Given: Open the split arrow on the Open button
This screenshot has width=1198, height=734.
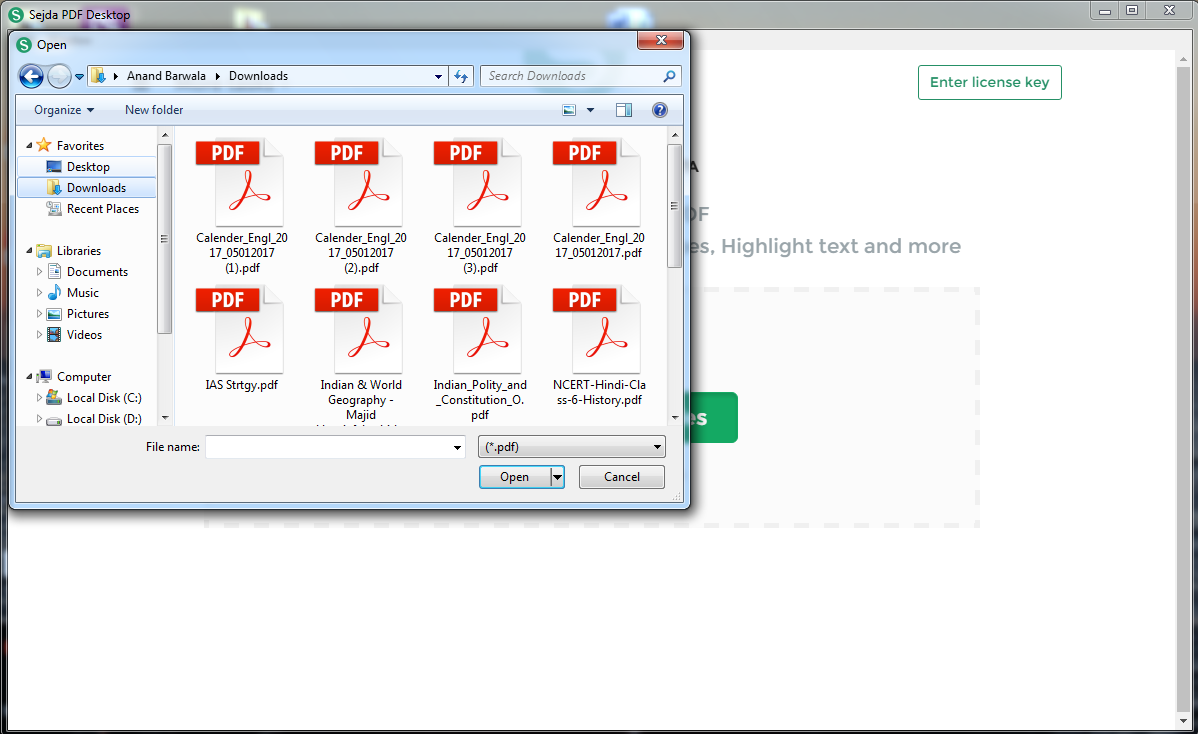Looking at the screenshot, I should pyautogui.click(x=558, y=477).
